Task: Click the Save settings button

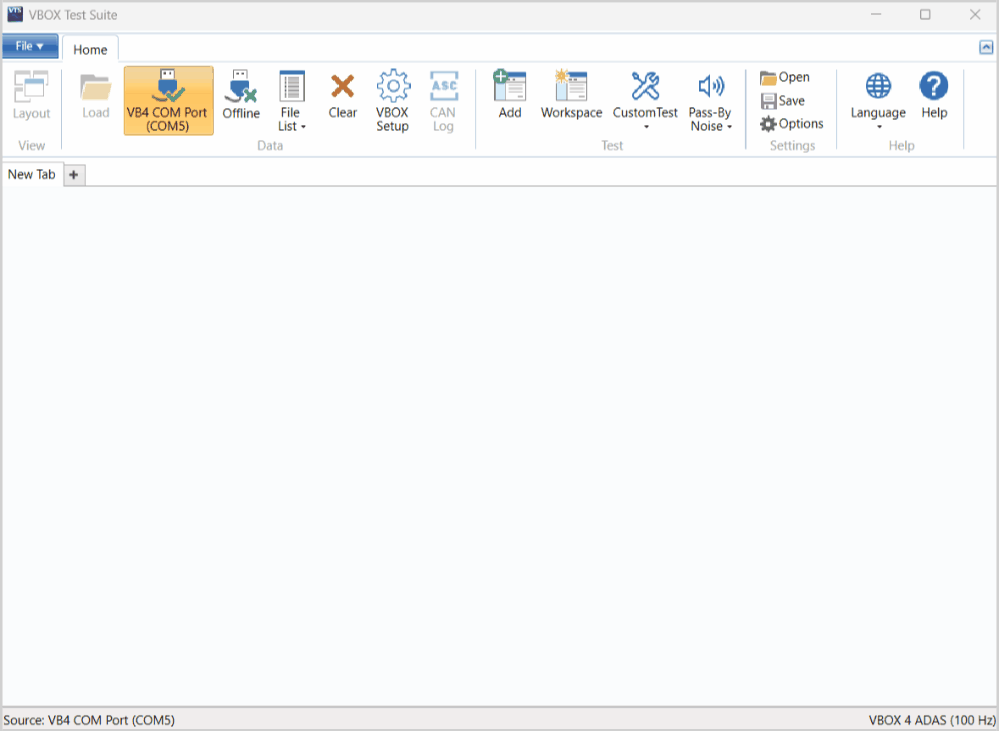Action: (x=783, y=100)
